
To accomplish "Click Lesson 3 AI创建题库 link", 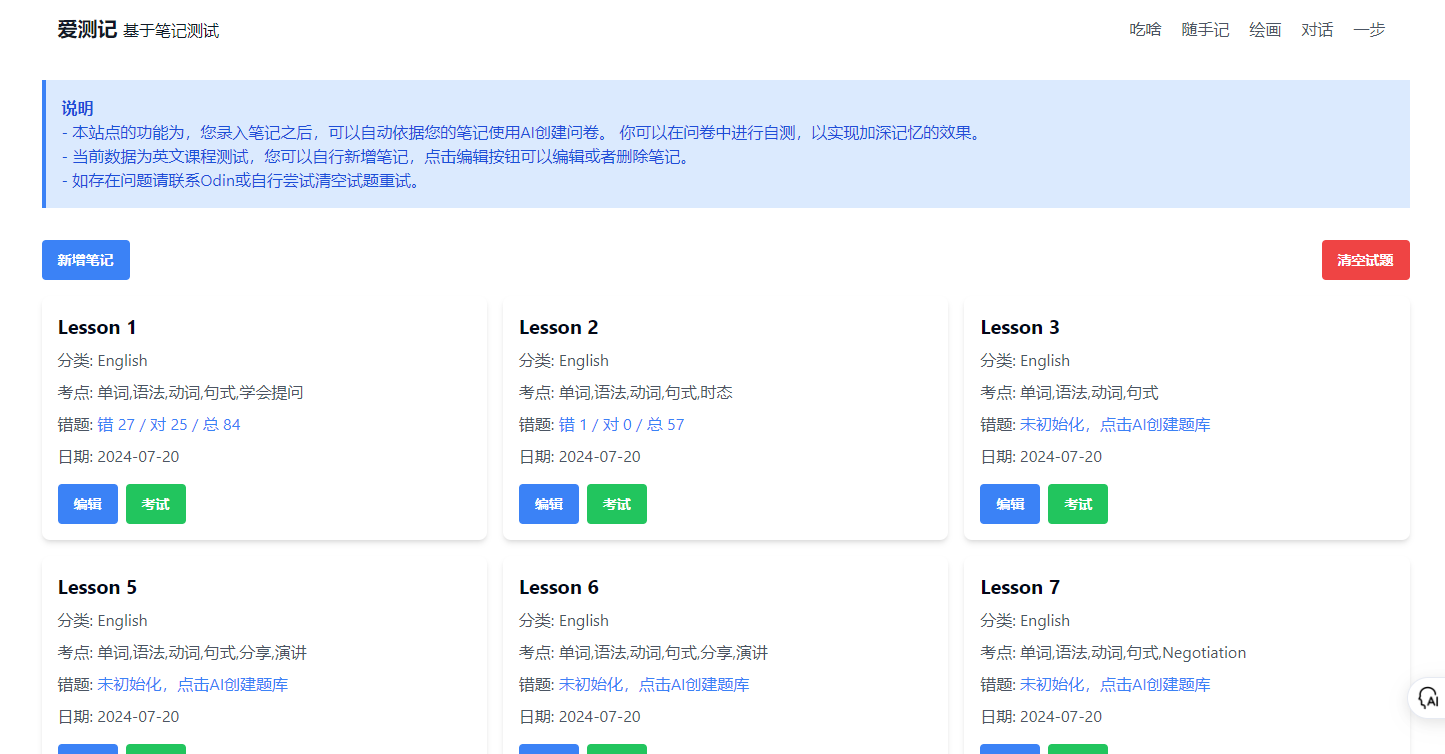I will (x=1115, y=425).
